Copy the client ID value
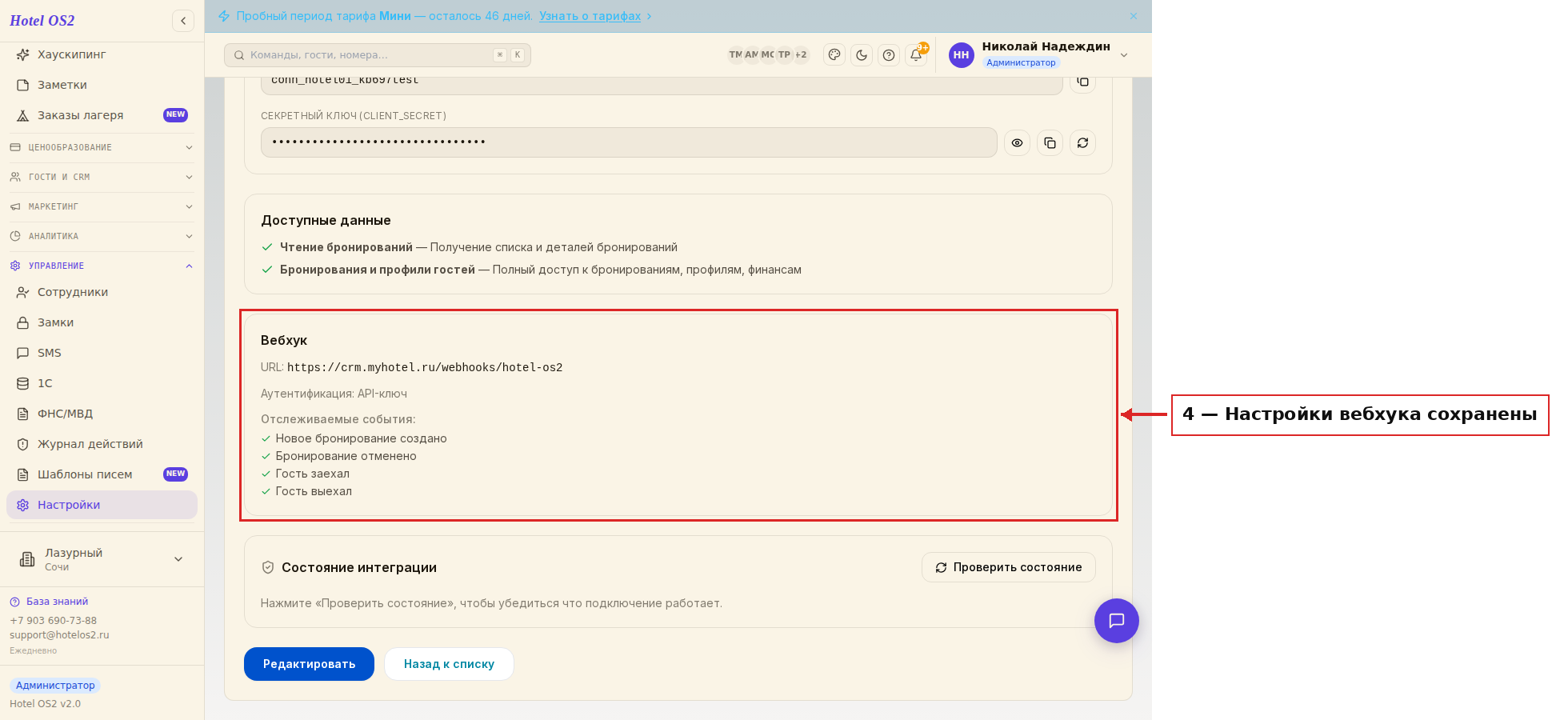Image resolution: width=1568 pixels, height=720 pixels. (x=1082, y=82)
